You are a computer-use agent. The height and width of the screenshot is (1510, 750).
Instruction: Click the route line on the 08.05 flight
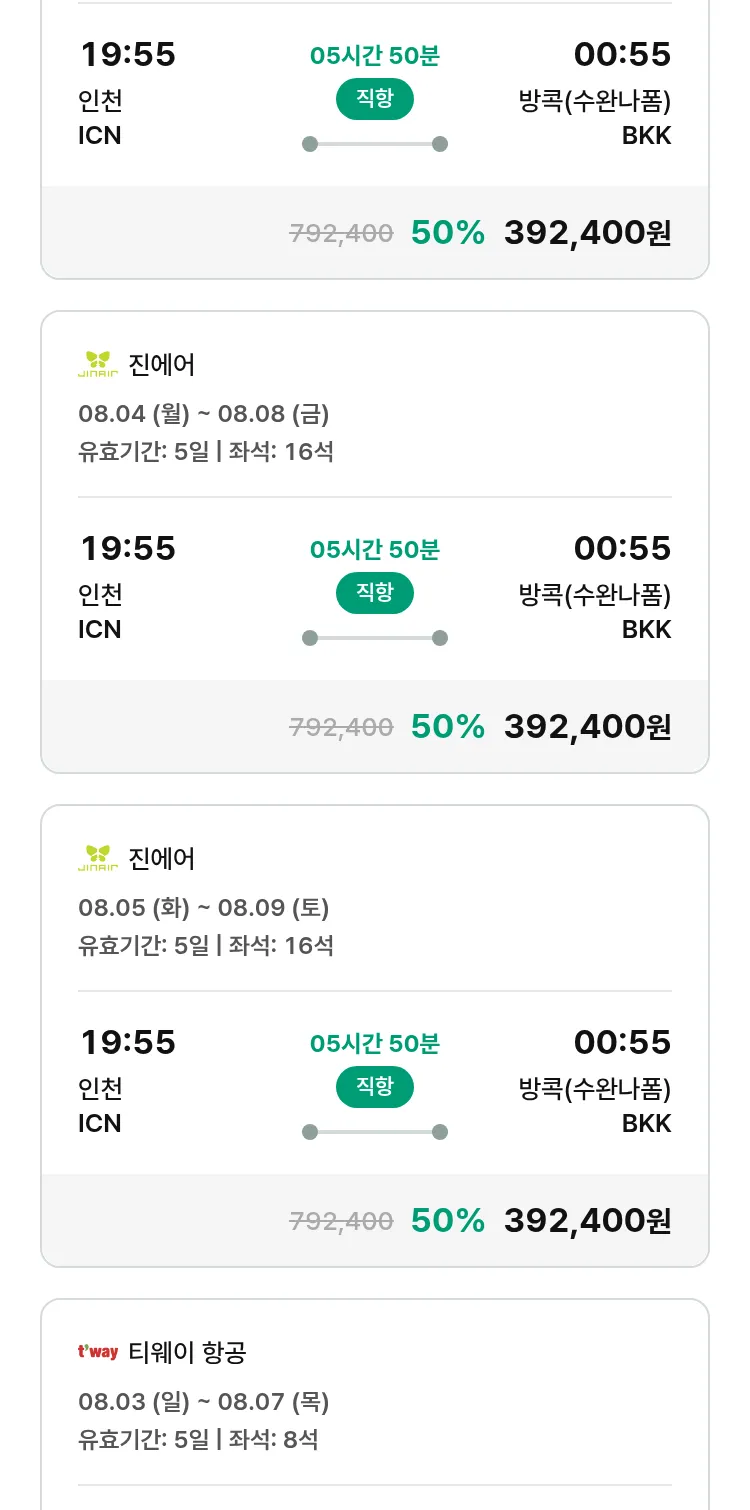click(x=375, y=1132)
